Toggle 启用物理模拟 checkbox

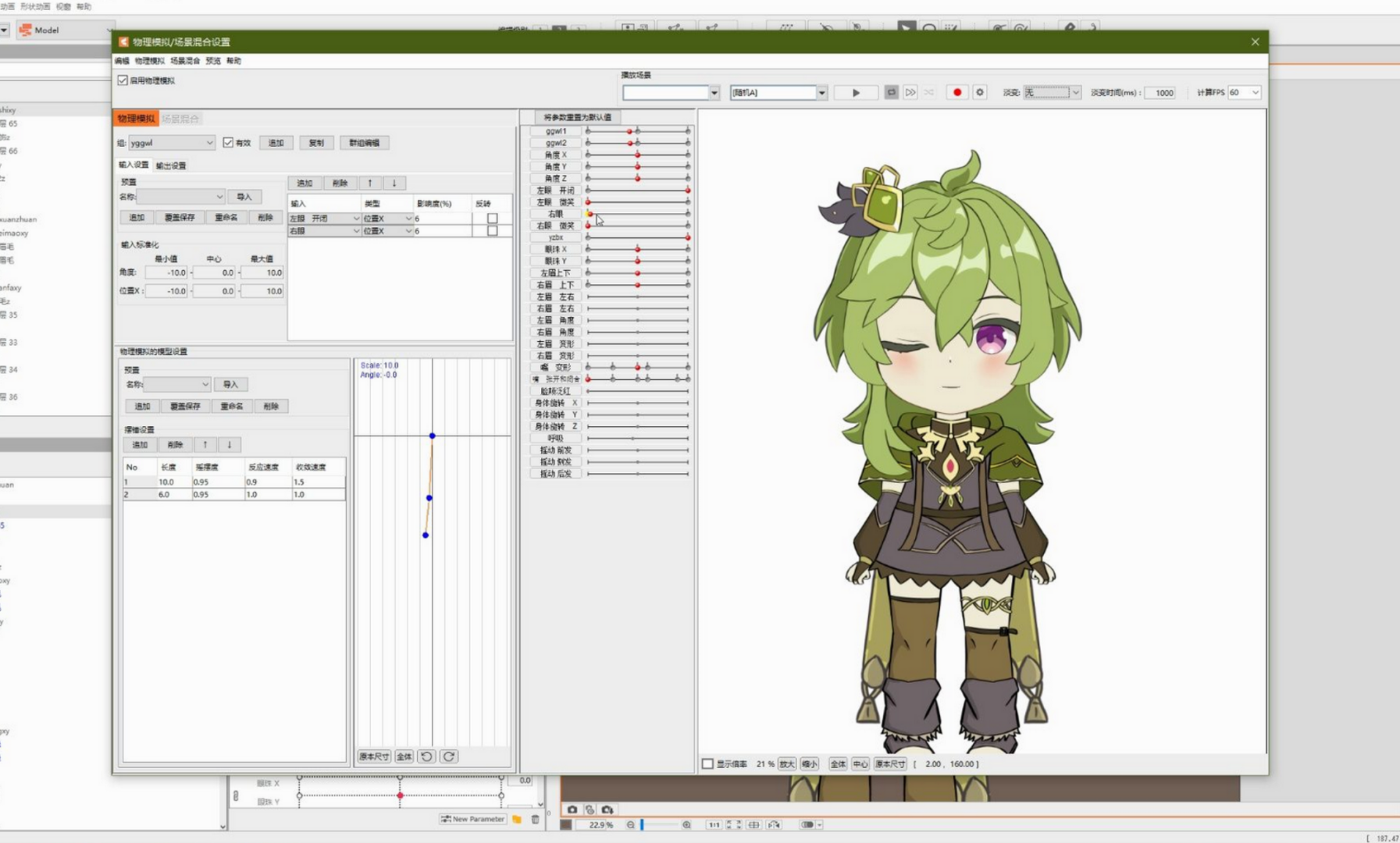(123, 80)
